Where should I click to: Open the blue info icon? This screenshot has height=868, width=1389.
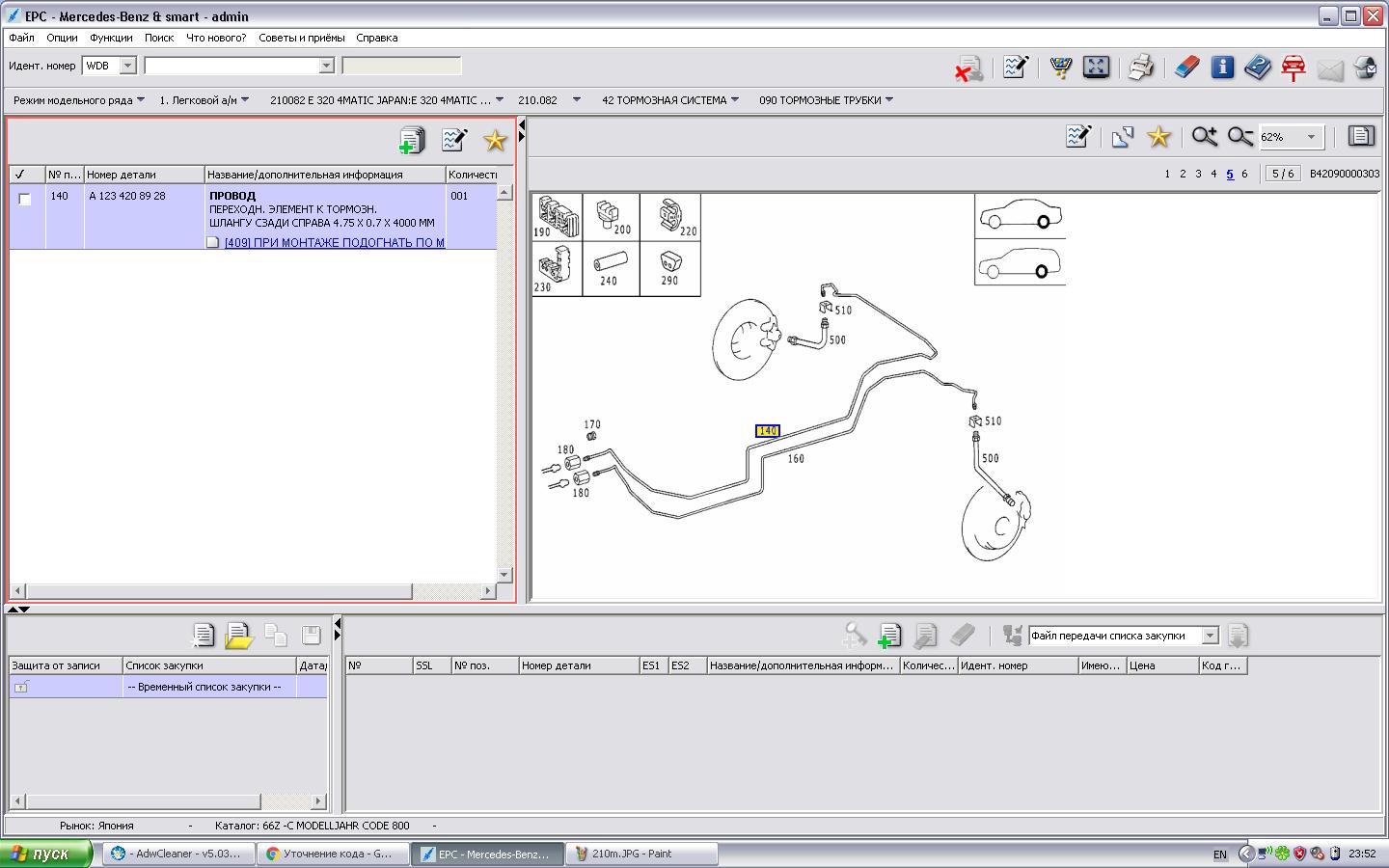pos(1222,67)
